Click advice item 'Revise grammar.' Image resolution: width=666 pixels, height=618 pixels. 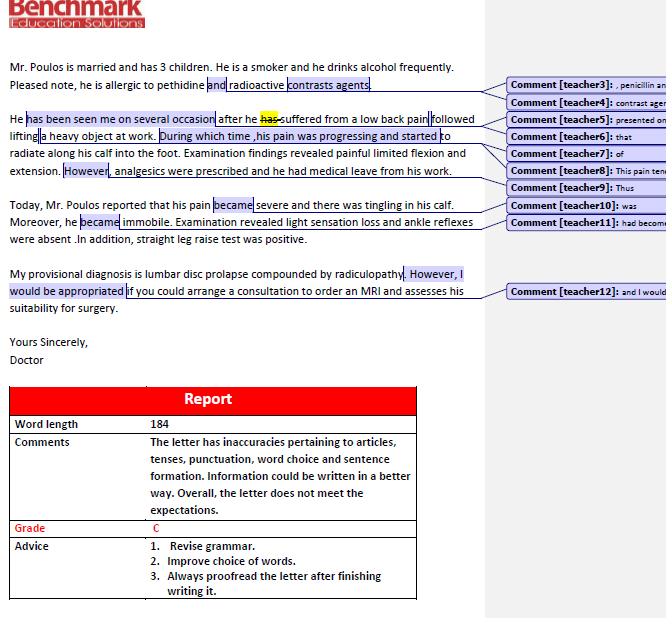tap(212, 546)
